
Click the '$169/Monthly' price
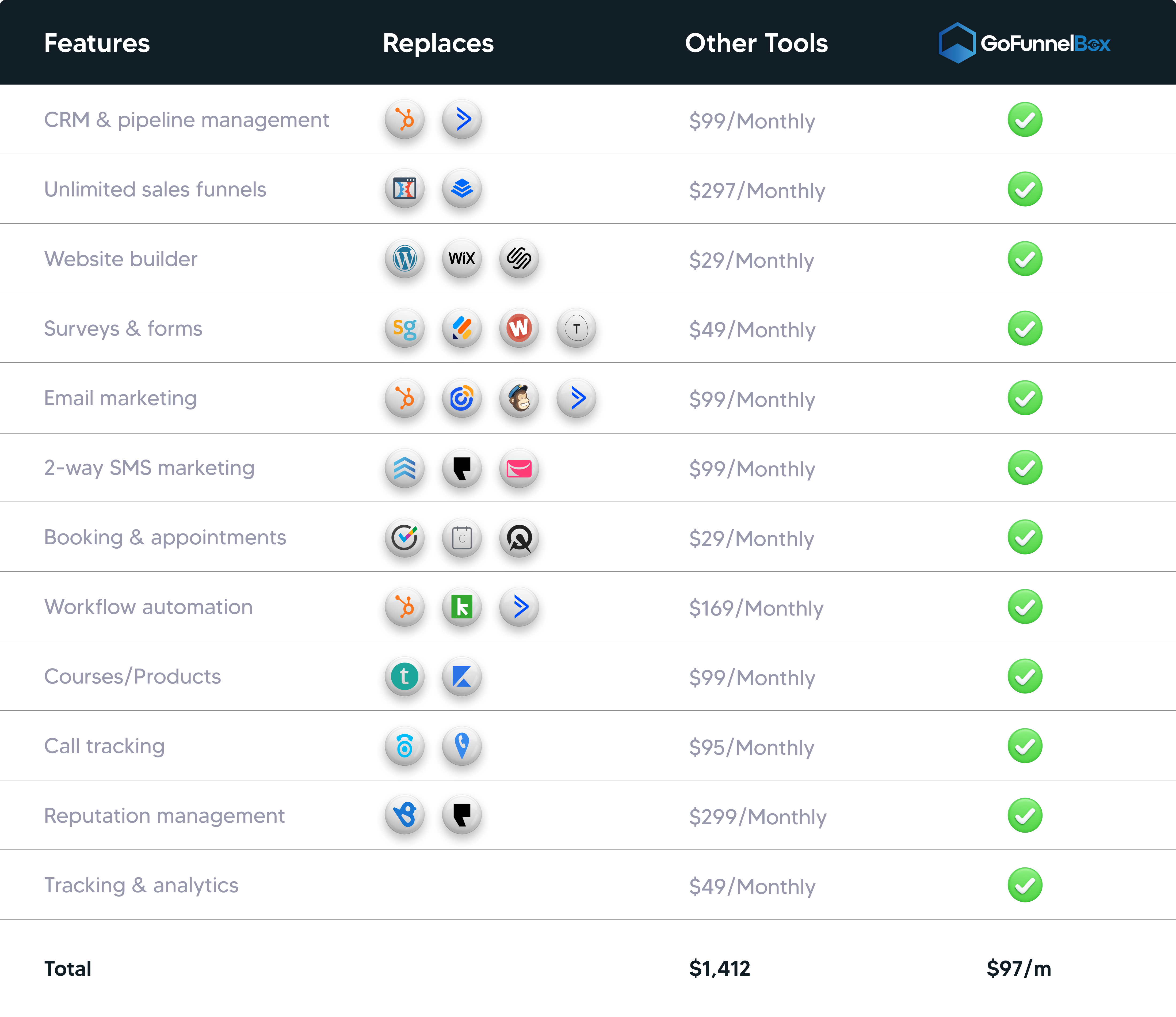(x=756, y=608)
